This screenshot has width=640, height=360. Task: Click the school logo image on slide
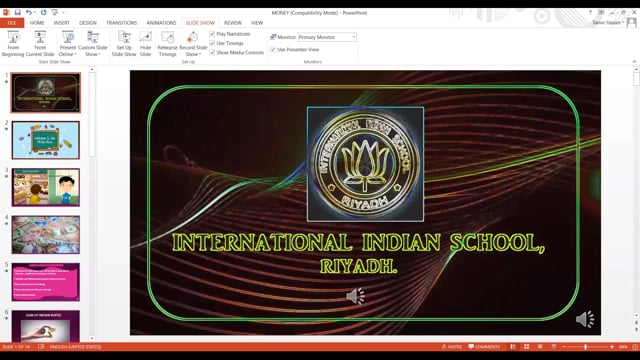coord(365,164)
